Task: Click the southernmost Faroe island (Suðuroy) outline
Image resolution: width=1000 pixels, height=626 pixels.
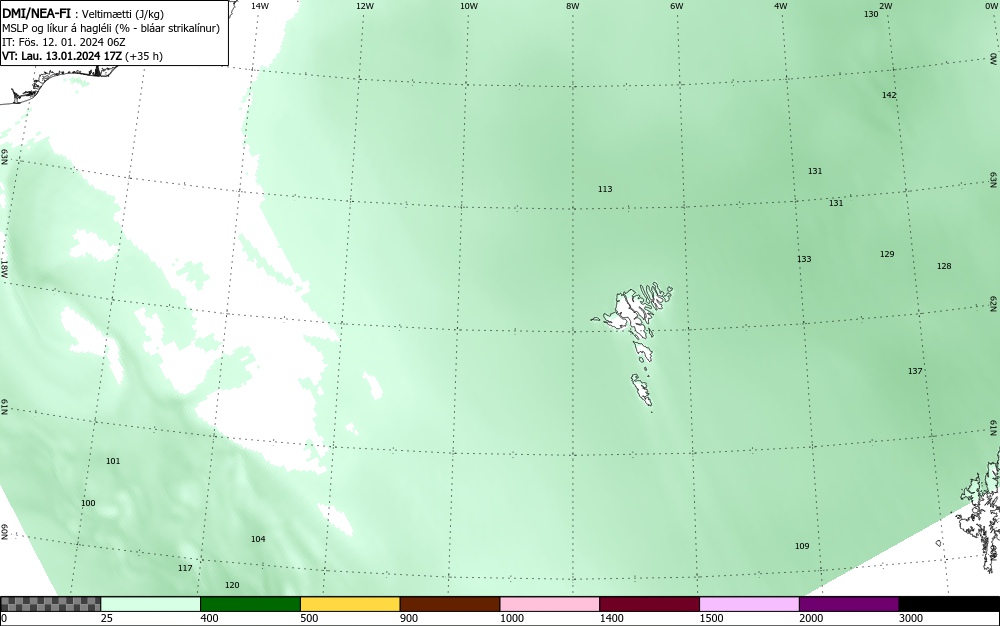Action: 642,389
